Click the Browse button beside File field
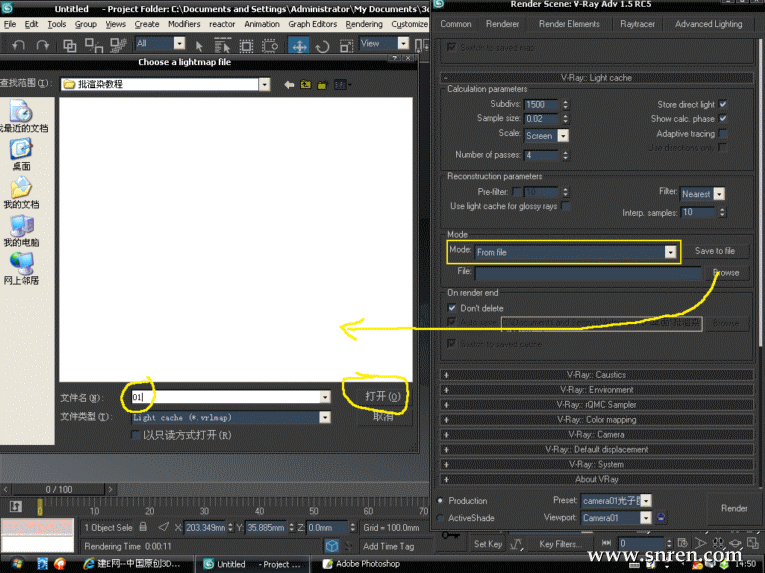This screenshot has height=573, width=765. (726, 273)
